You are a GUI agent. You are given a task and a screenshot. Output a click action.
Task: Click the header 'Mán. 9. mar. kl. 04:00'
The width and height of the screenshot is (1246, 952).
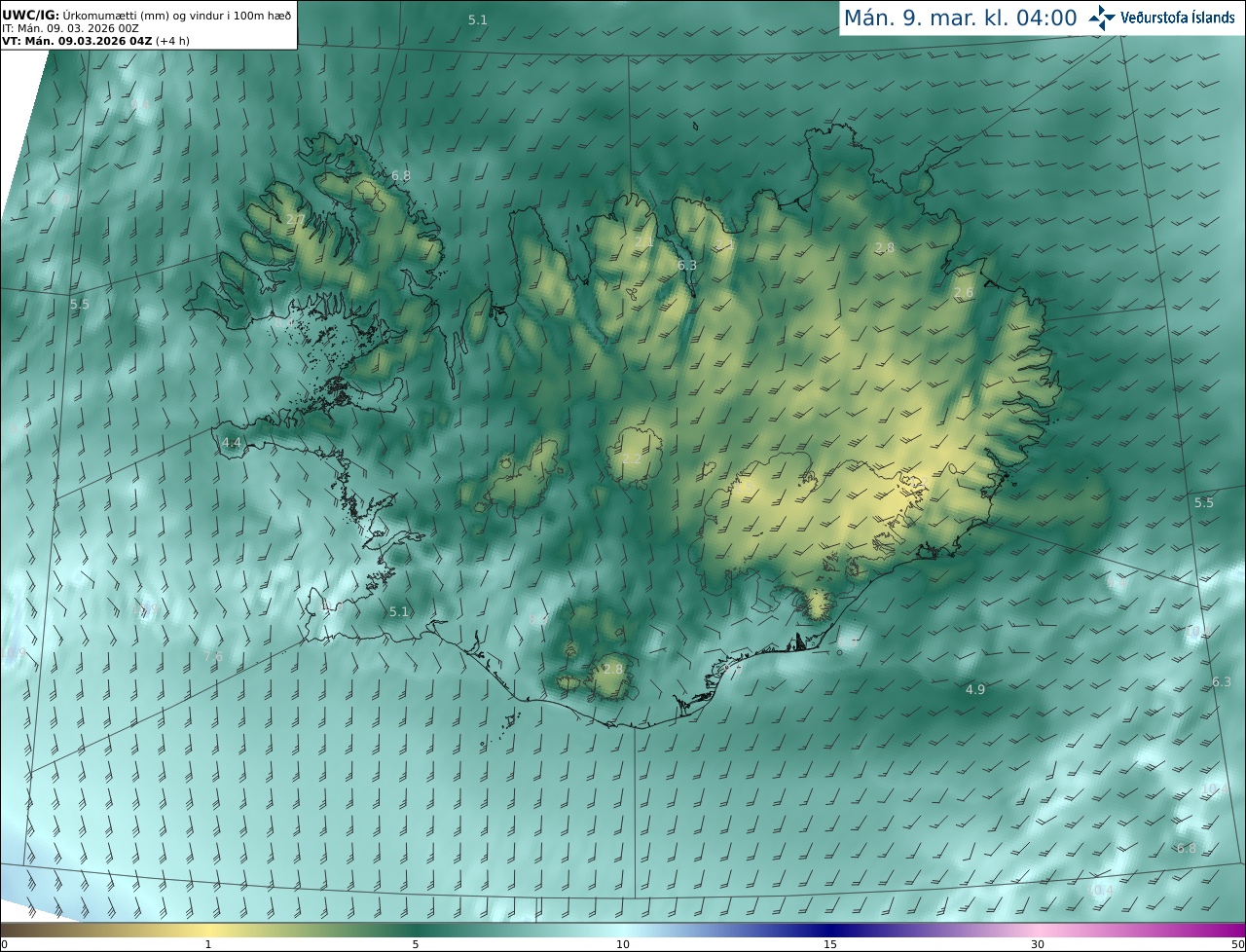click(x=960, y=18)
